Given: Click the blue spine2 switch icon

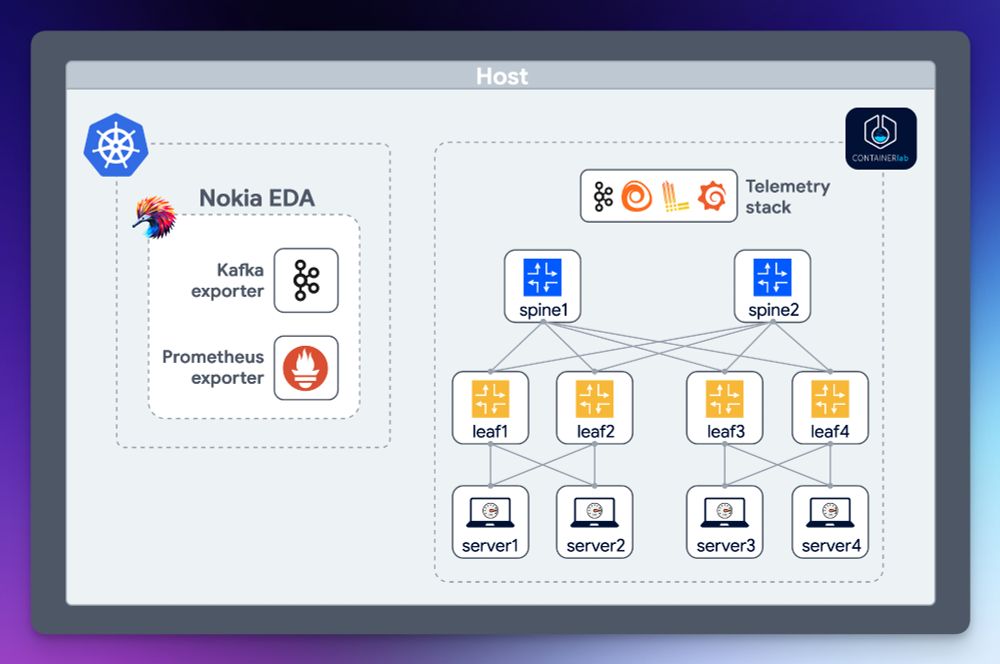Looking at the screenshot, I should (x=772, y=277).
